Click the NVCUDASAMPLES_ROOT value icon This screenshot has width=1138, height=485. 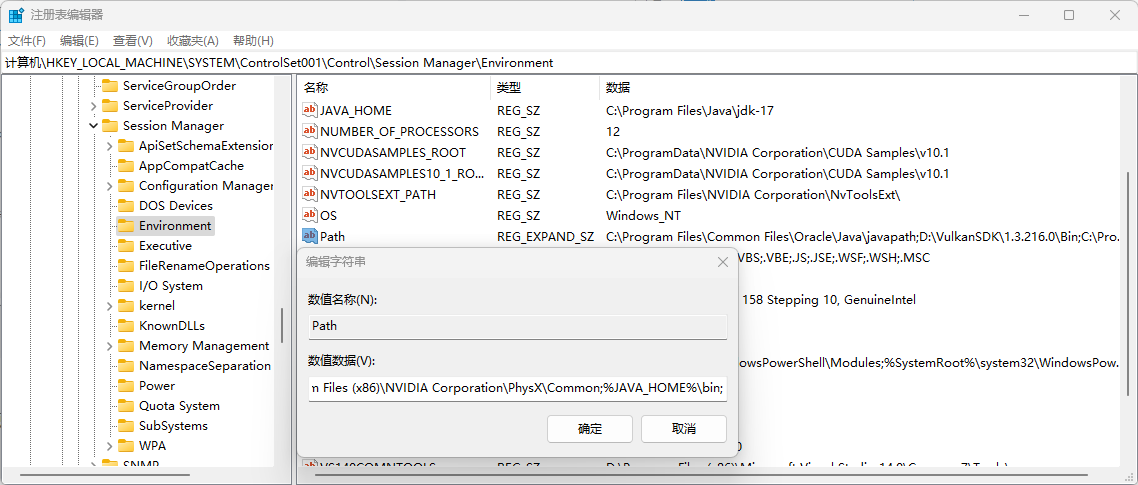tap(310, 152)
